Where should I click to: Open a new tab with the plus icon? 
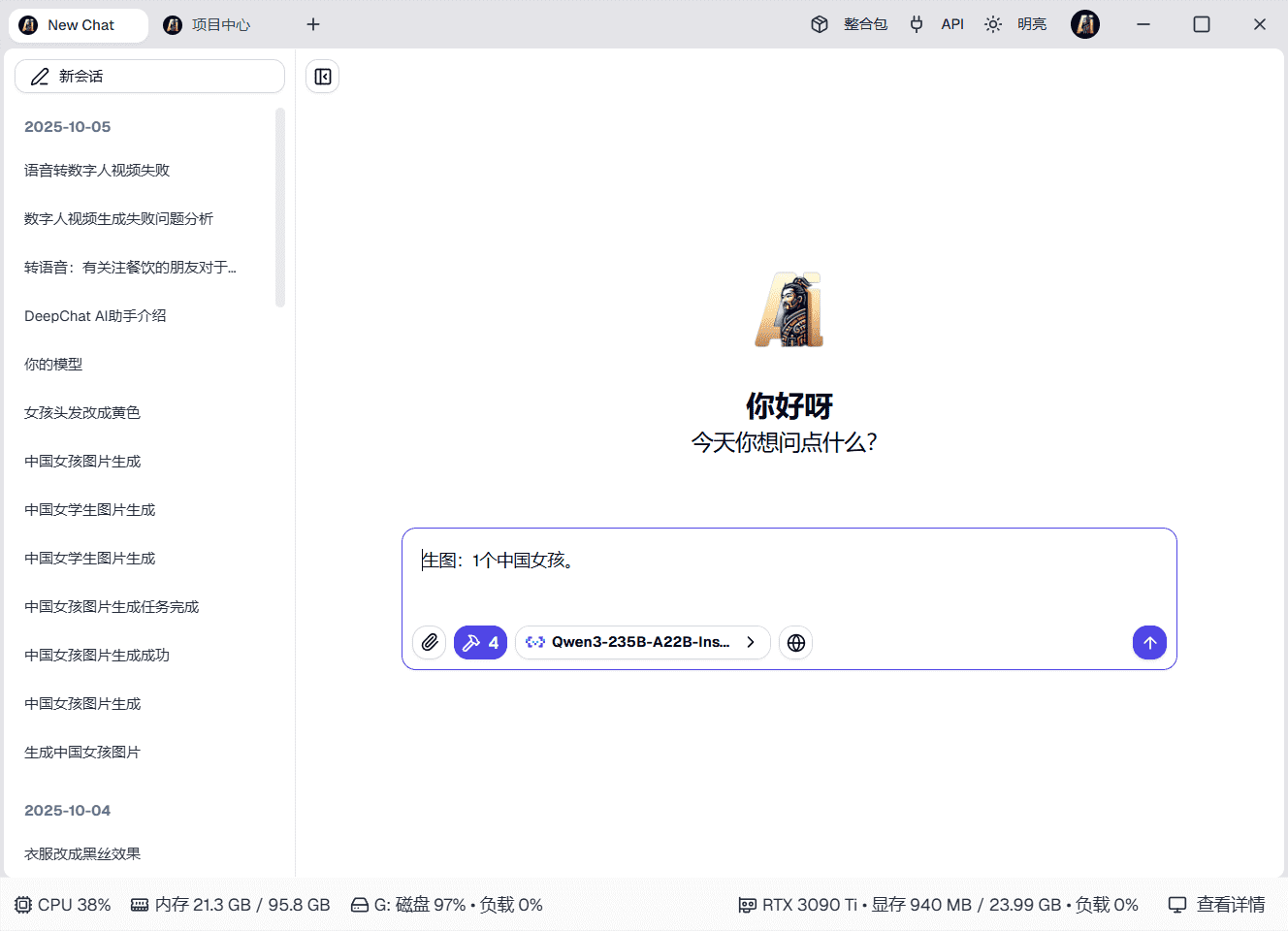pyautogui.click(x=312, y=24)
